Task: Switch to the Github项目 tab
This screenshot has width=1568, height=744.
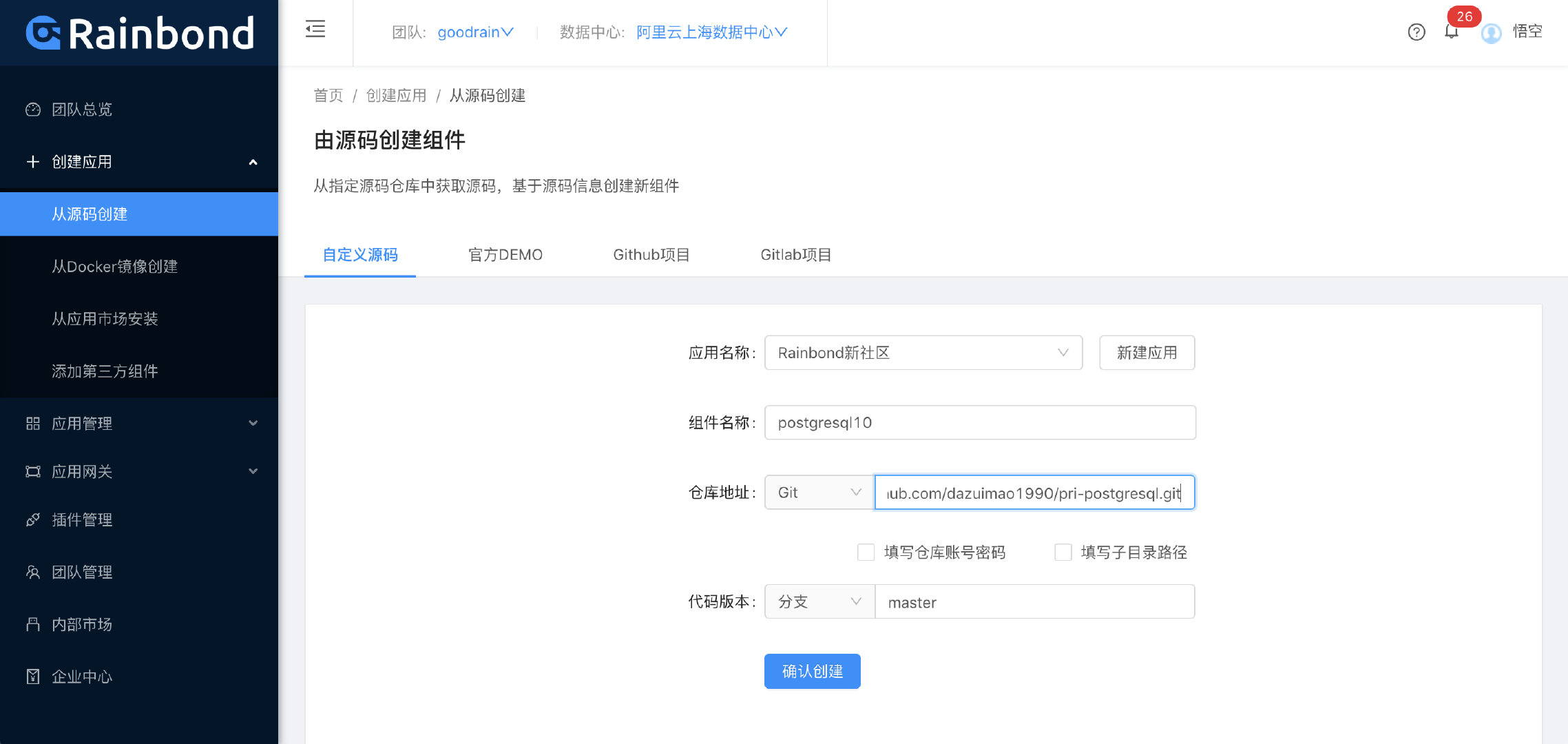Action: 651,255
